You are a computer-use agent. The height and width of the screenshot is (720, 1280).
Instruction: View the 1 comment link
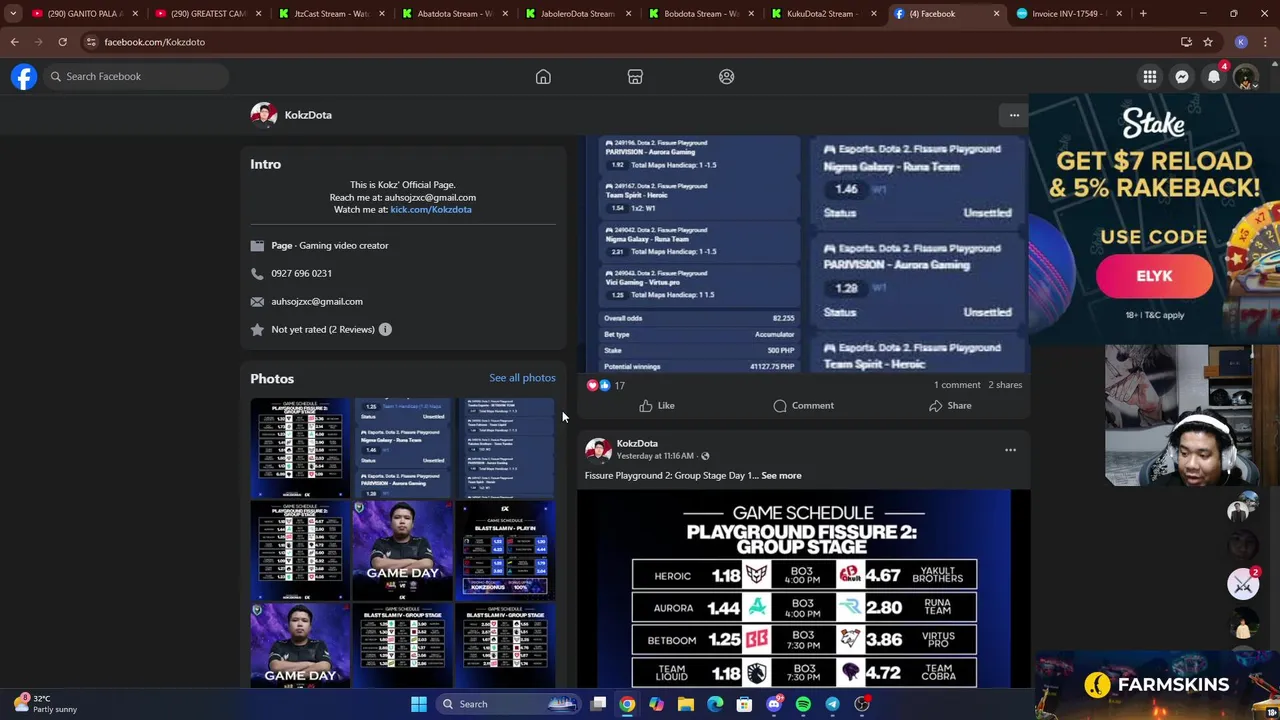click(x=957, y=385)
